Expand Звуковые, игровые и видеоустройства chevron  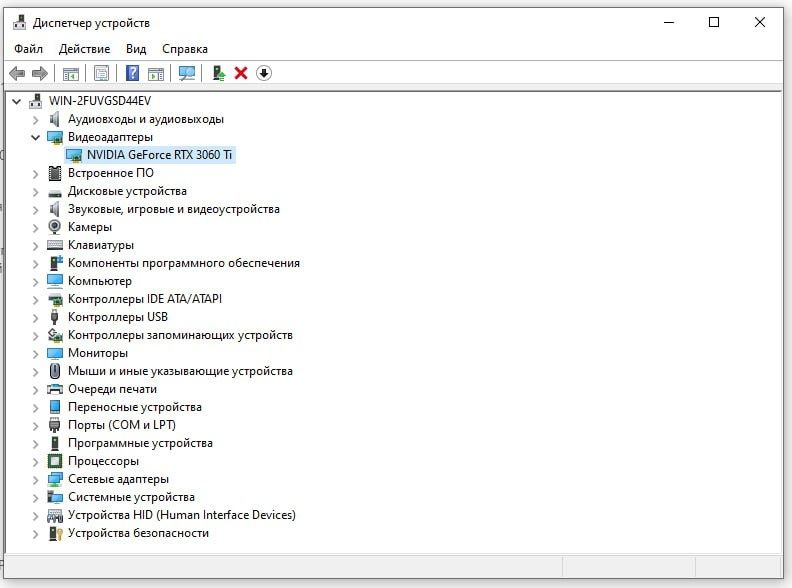pyautogui.click(x=35, y=210)
